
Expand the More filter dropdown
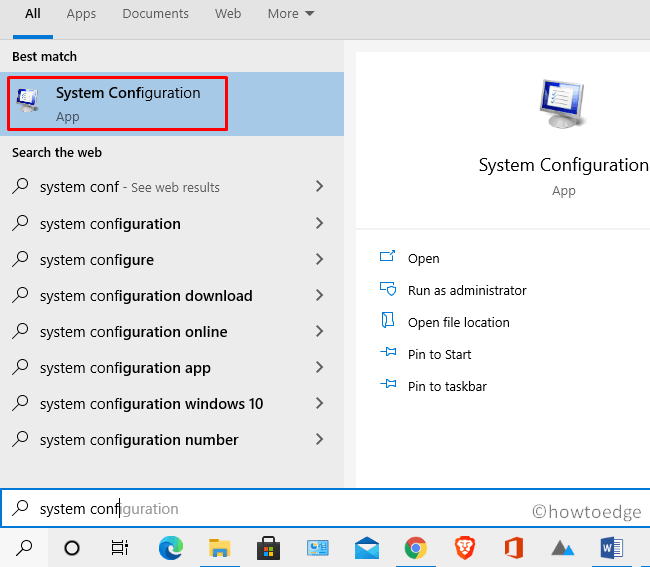pos(290,14)
